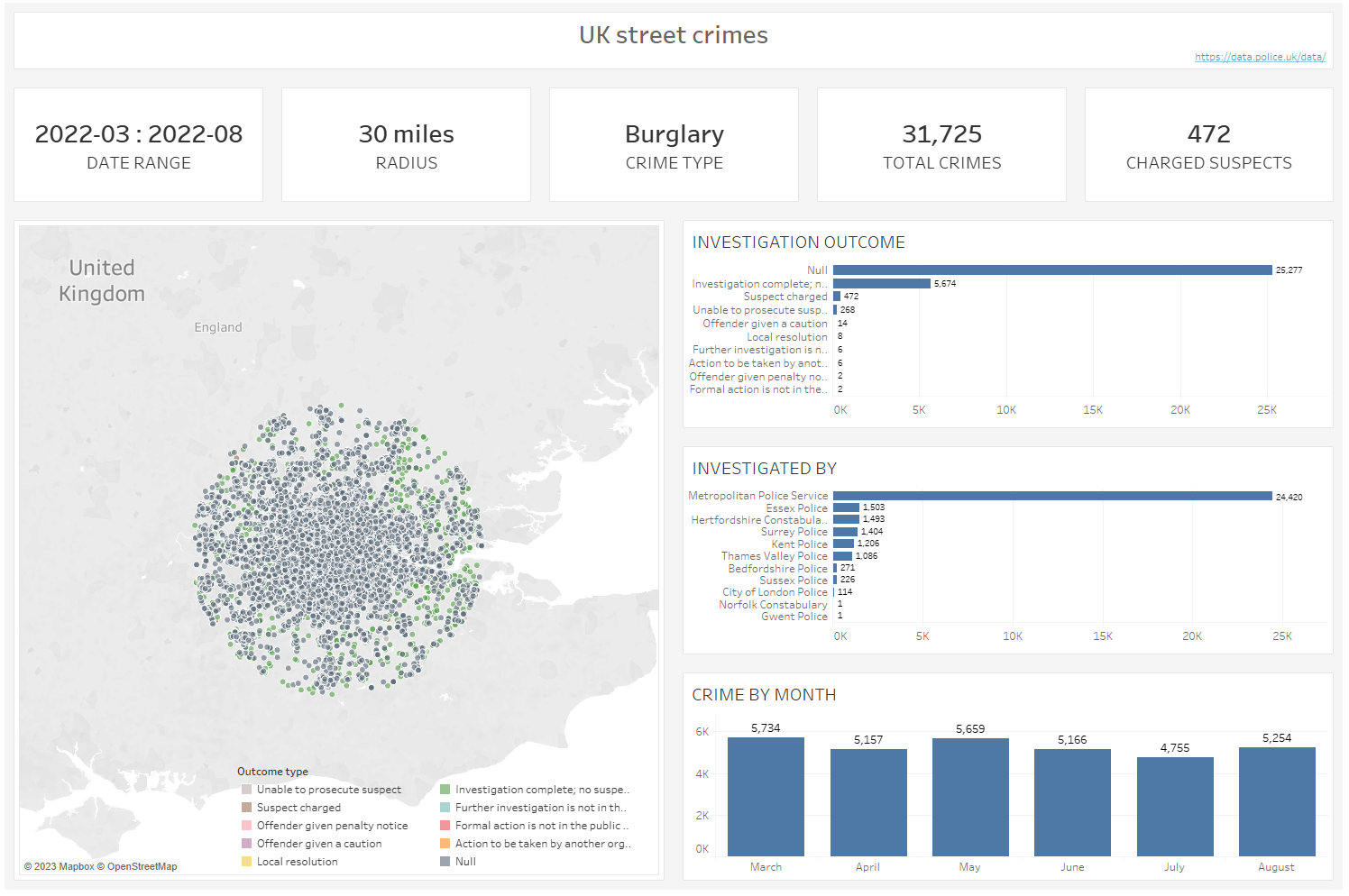Select the 'Suspect charged' legend swatch
Image resolution: width=1349 pixels, height=896 pixels.
coord(246,808)
